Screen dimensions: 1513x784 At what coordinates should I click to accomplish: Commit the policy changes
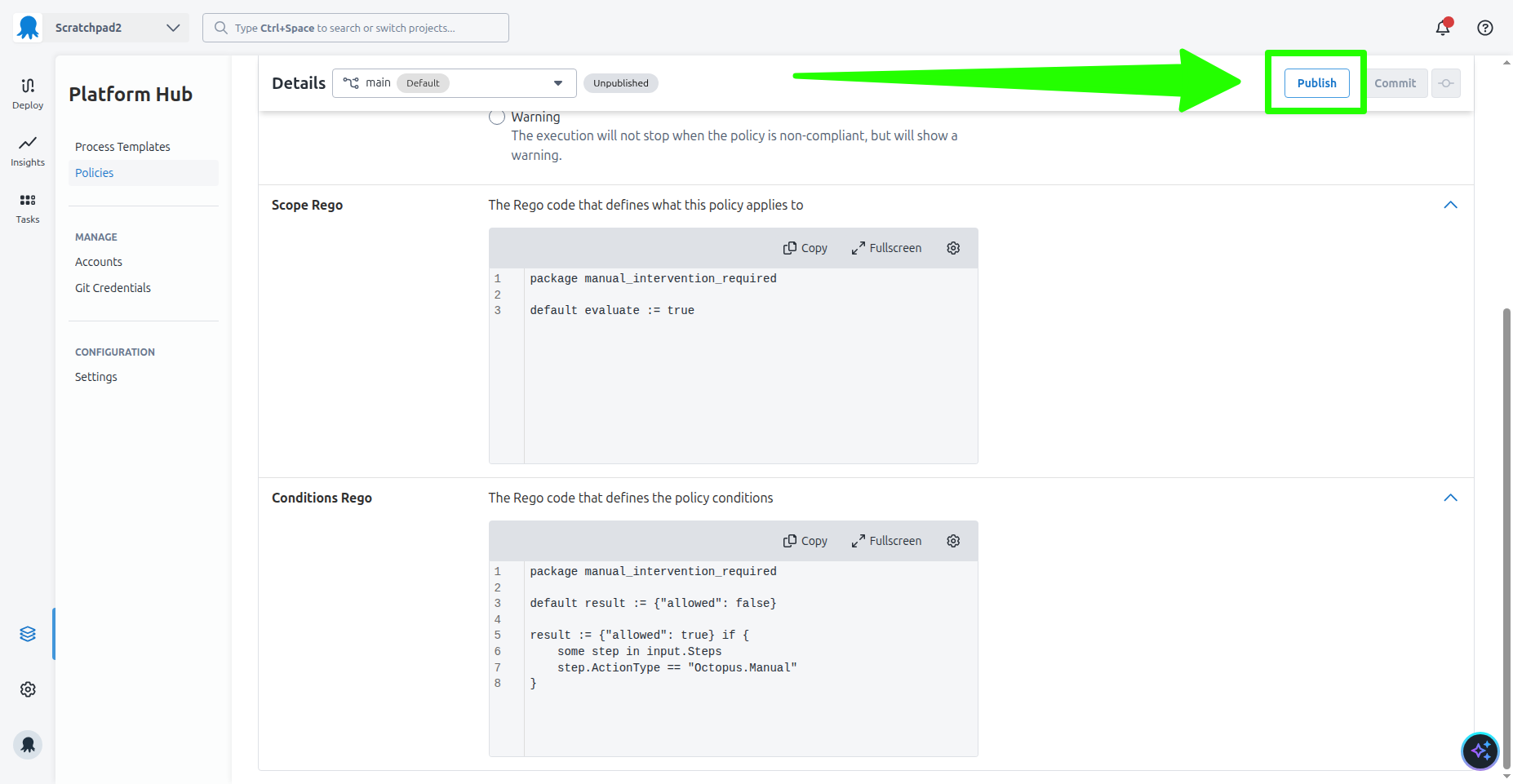click(1395, 82)
